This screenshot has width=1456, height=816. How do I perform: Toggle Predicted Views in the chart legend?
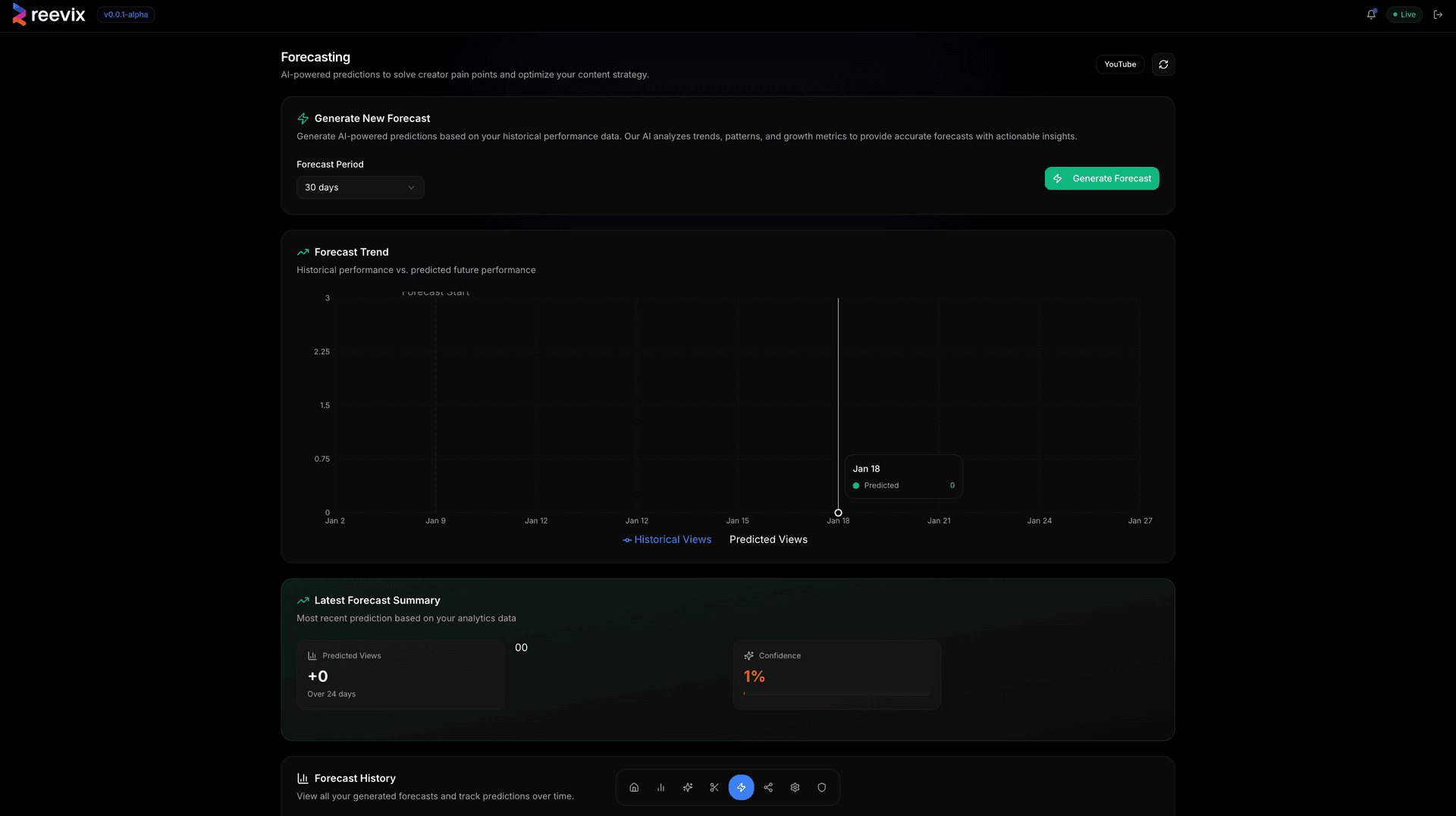(768, 539)
